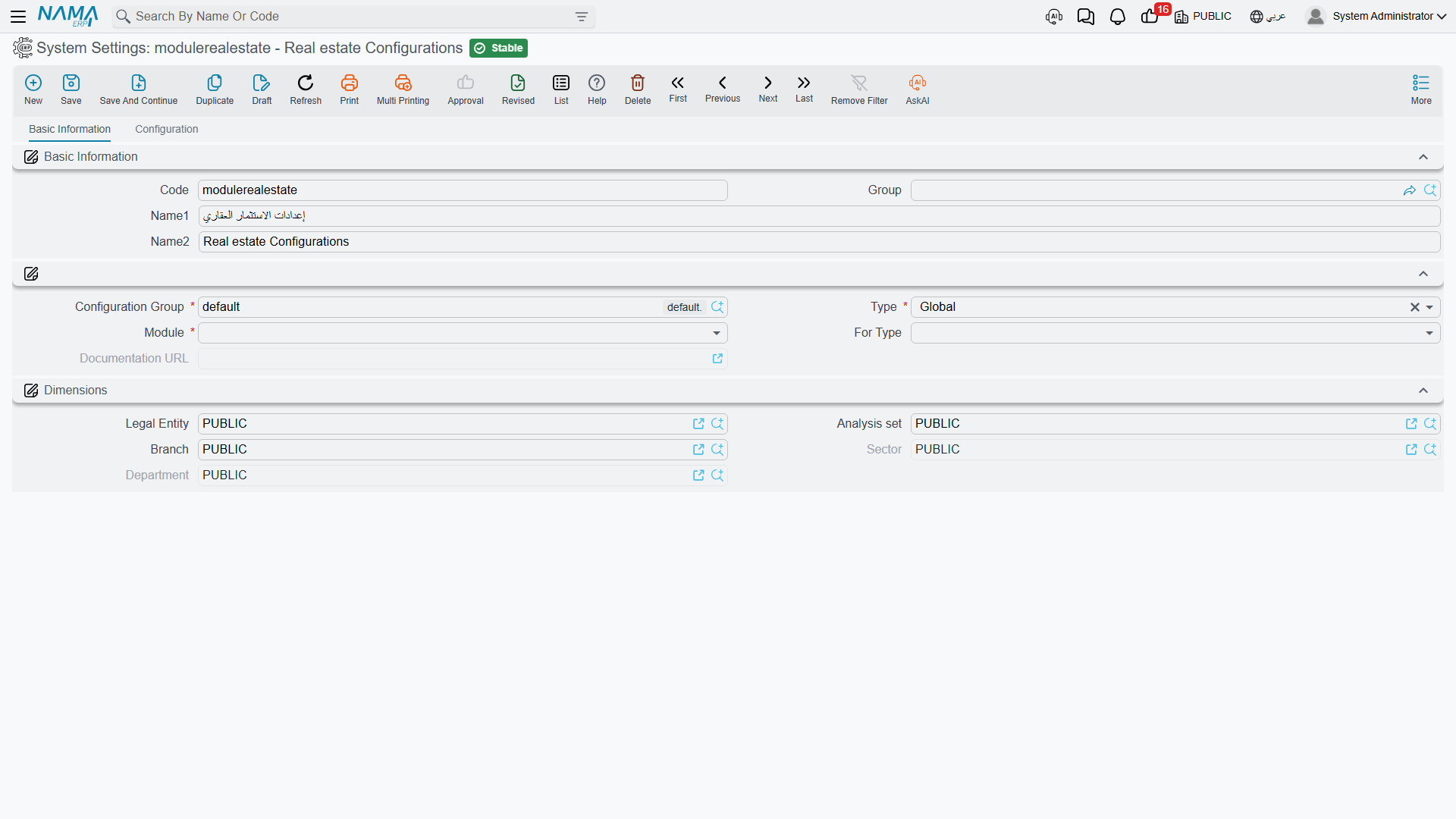Click the Stable status badge

[498, 49]
